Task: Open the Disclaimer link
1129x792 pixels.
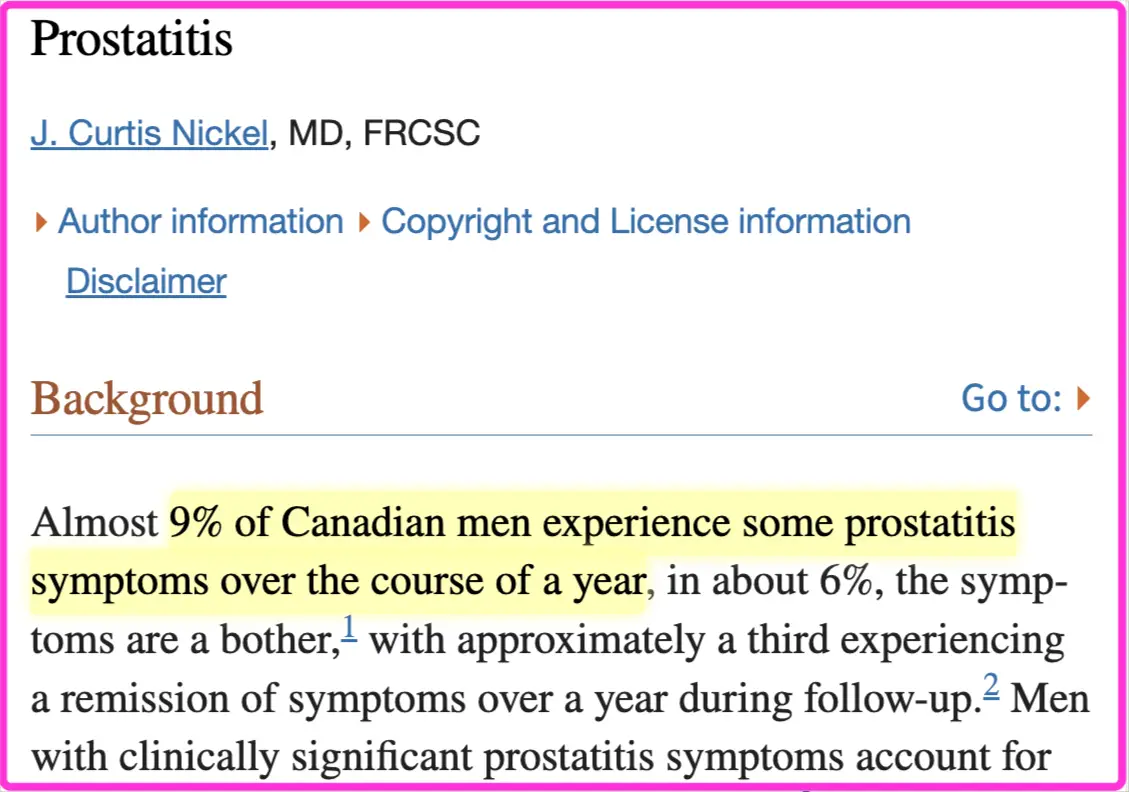Action: click(146, 282)
